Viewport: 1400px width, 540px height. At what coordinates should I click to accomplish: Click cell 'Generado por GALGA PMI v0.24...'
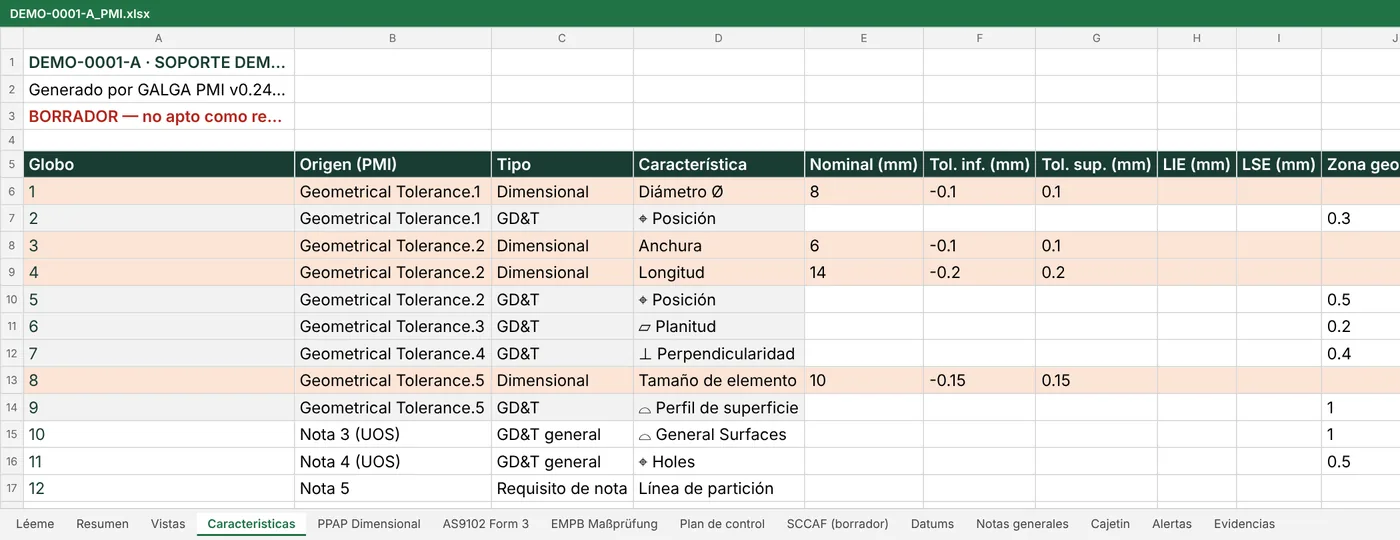pyautogui.click(x=159, y=89)
